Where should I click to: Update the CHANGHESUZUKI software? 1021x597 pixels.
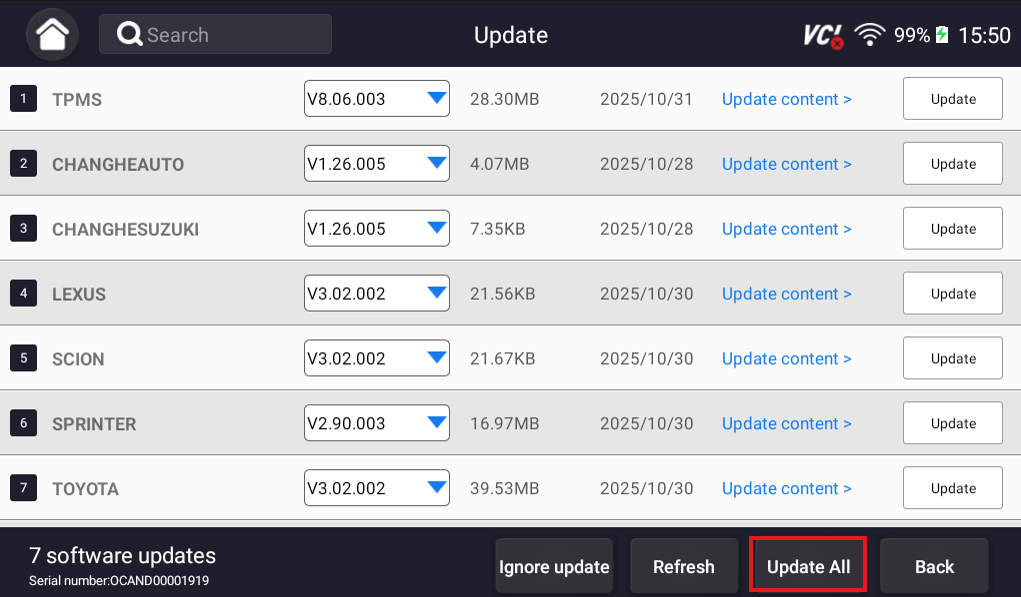[x=951, y=228]
